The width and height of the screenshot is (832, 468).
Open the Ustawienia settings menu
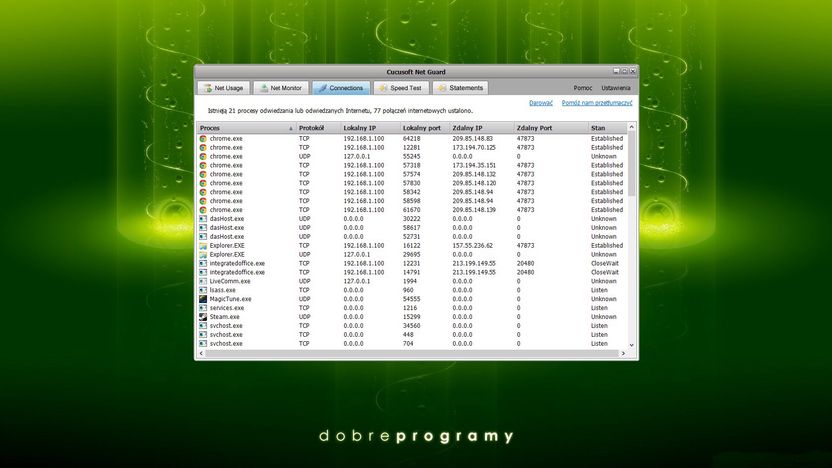point(616,88)
